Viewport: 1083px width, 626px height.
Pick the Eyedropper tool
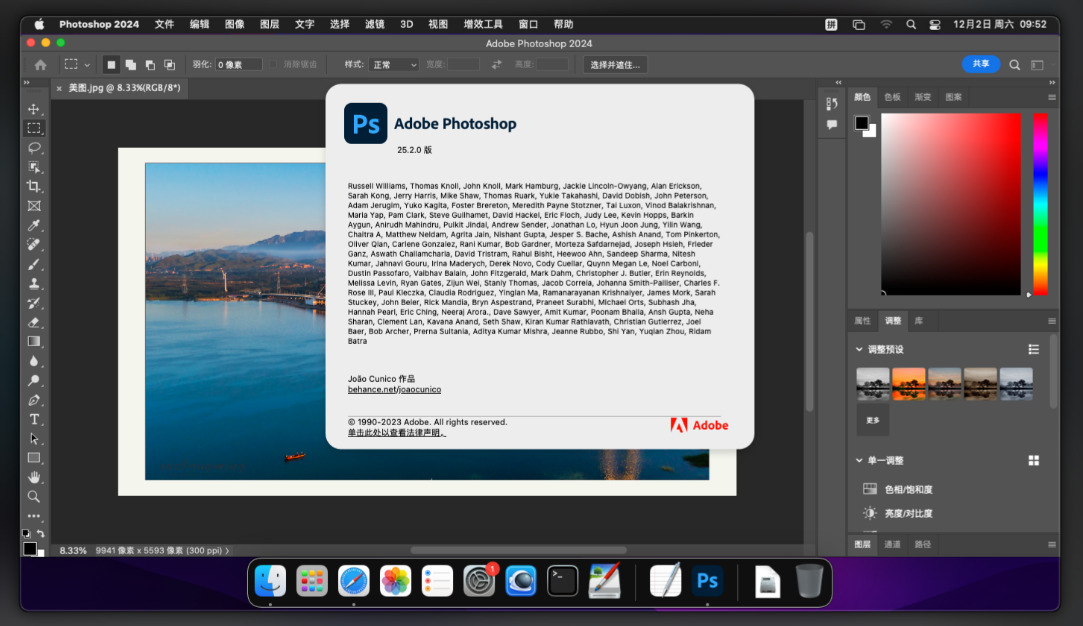[x=34, y=226]
